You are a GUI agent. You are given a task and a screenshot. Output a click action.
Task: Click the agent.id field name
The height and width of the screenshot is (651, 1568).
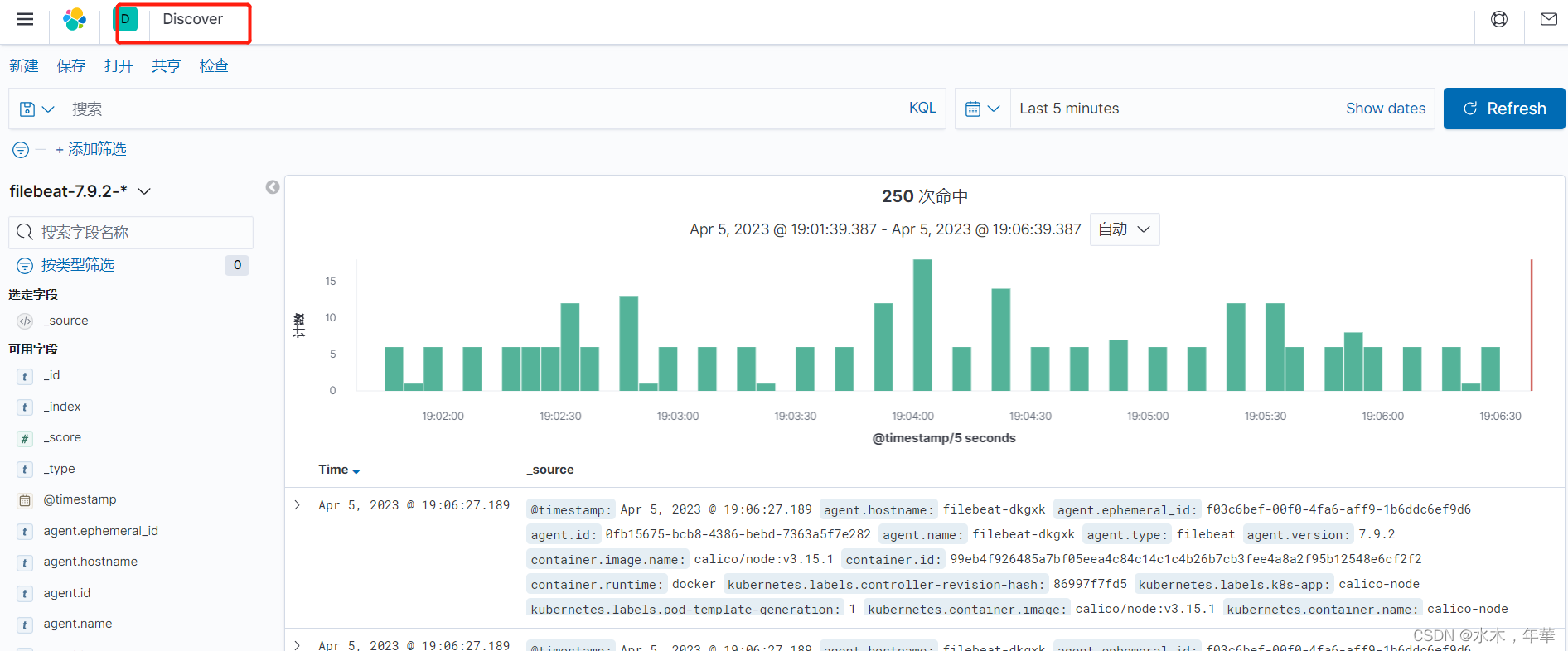67,593
